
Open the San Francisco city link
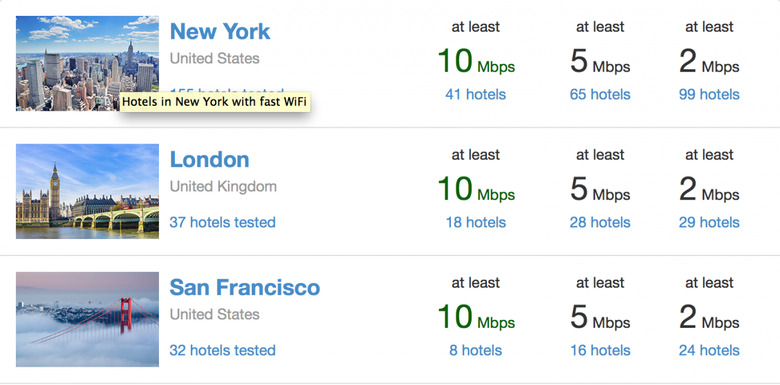pos(245,288)
